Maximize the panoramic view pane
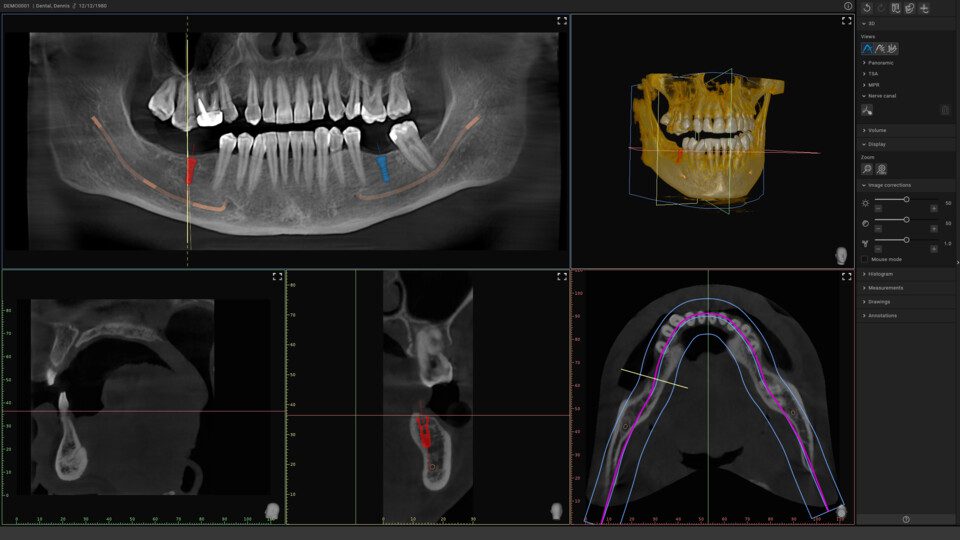This screenshot has width=960, height=540. tap(562, 21)
